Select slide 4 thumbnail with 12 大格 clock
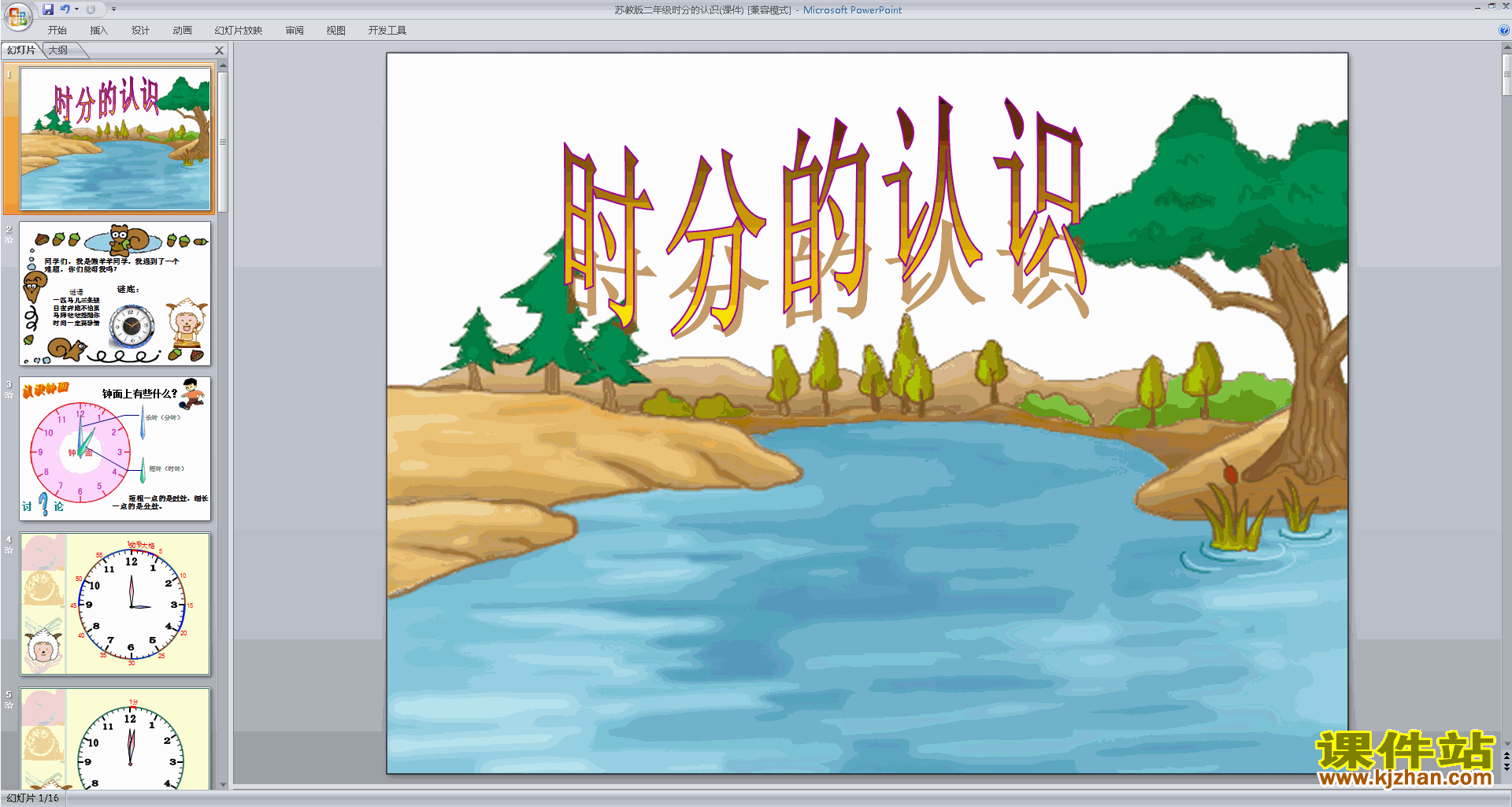1512x807 pixels. [115, 604]
